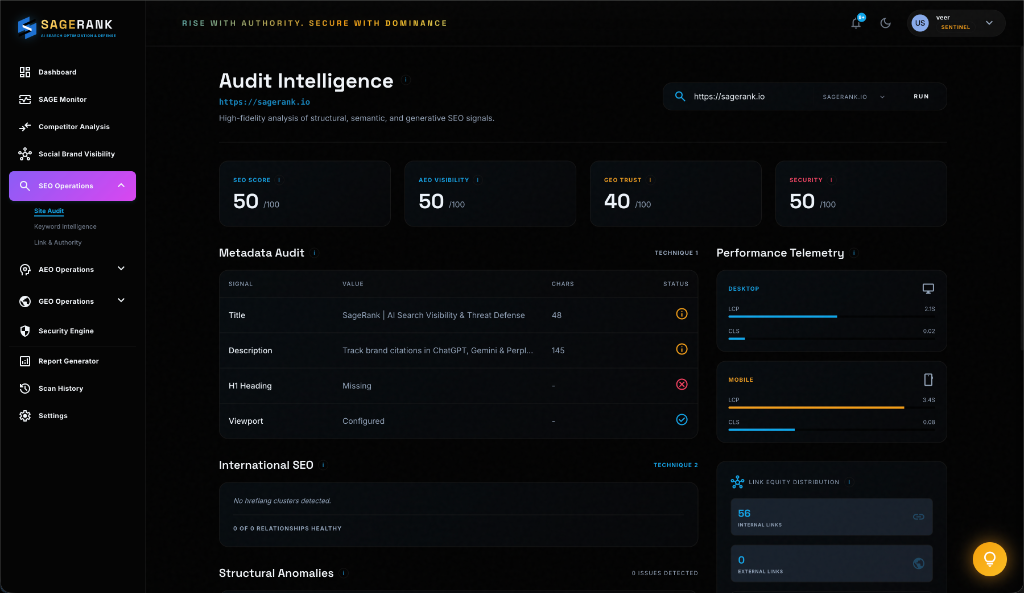The width and height of the screenshot is (1024, 593).
Task: Click Structural Anomalies info icon
Action: (344, 573)
